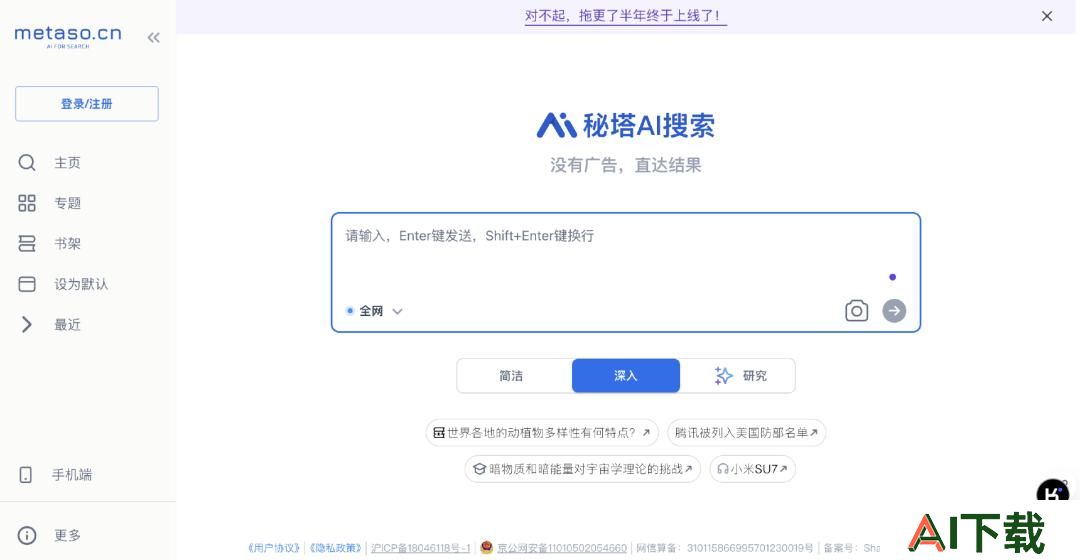Open the 《隐私政策》 footer link

pyautogui.click(x=335, y=548)
